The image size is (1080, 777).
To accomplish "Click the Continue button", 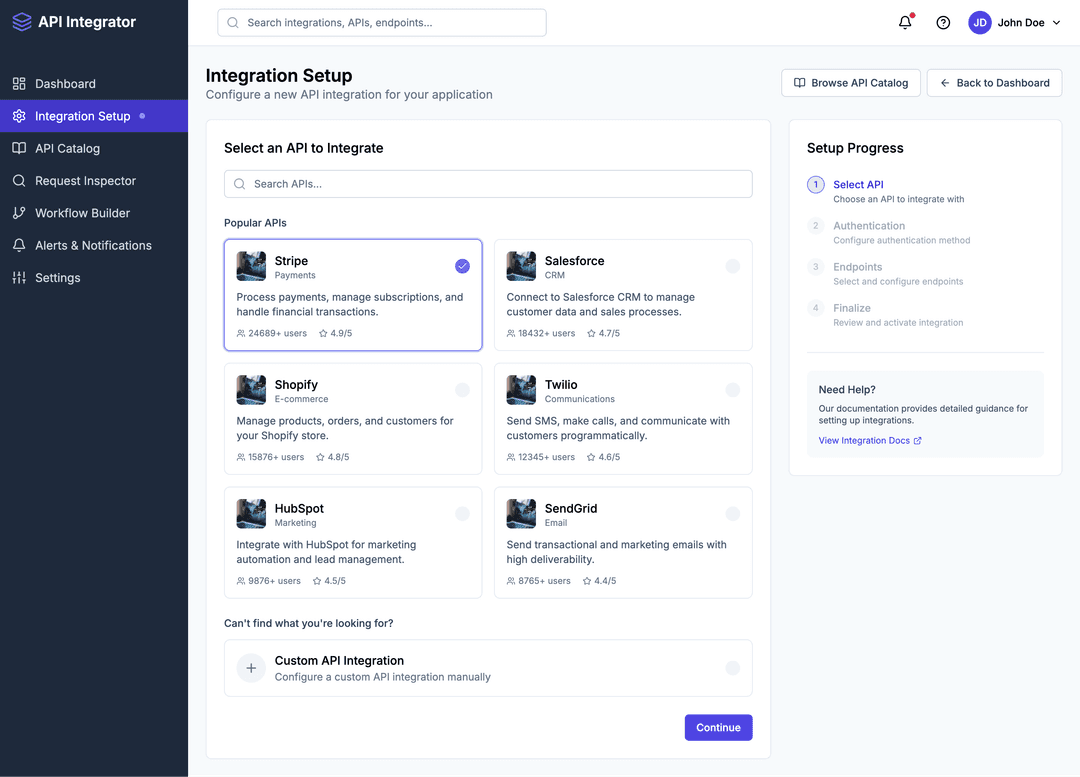I will [718, 727].
